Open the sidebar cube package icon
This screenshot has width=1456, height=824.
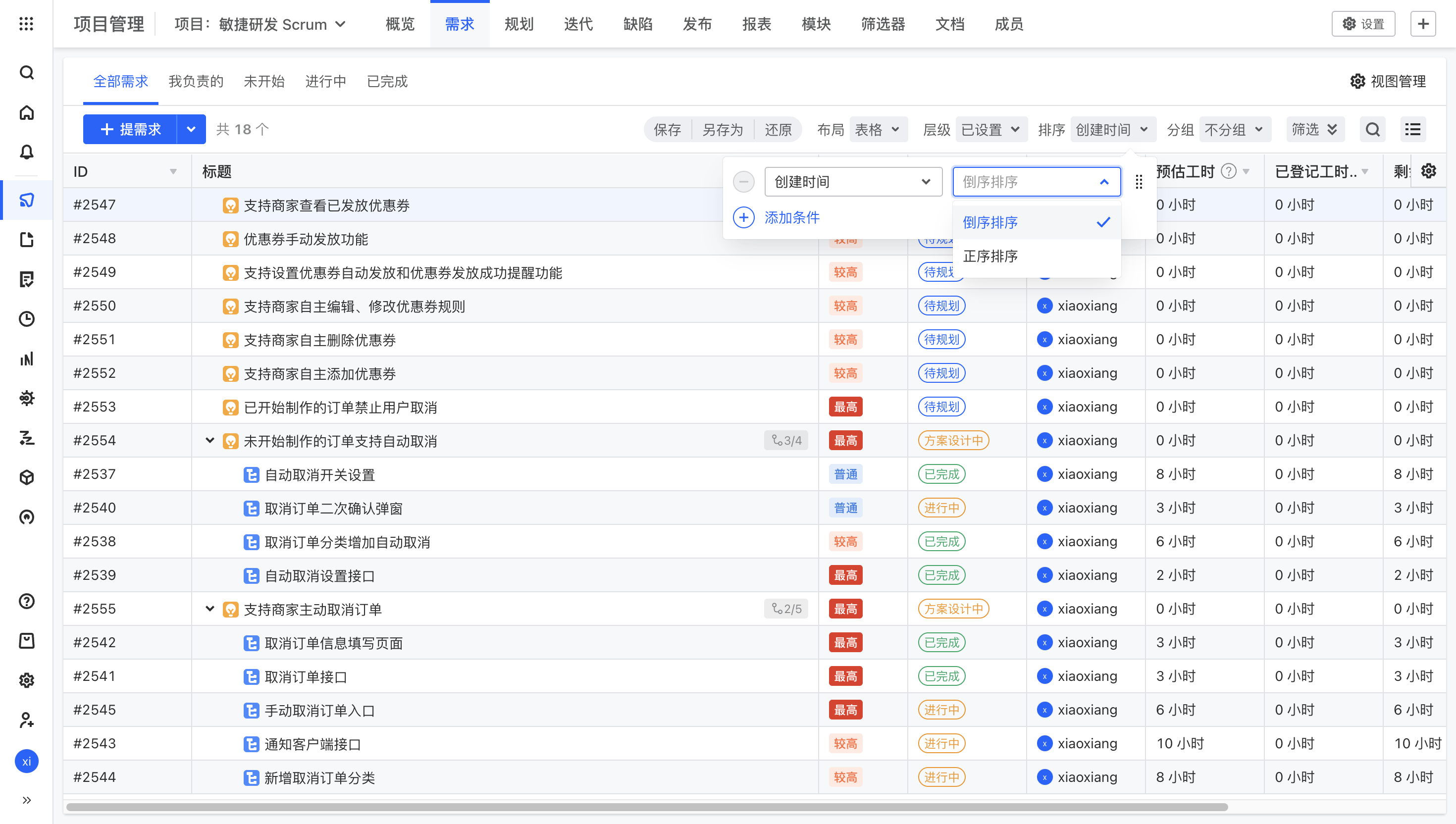[26, 478]
